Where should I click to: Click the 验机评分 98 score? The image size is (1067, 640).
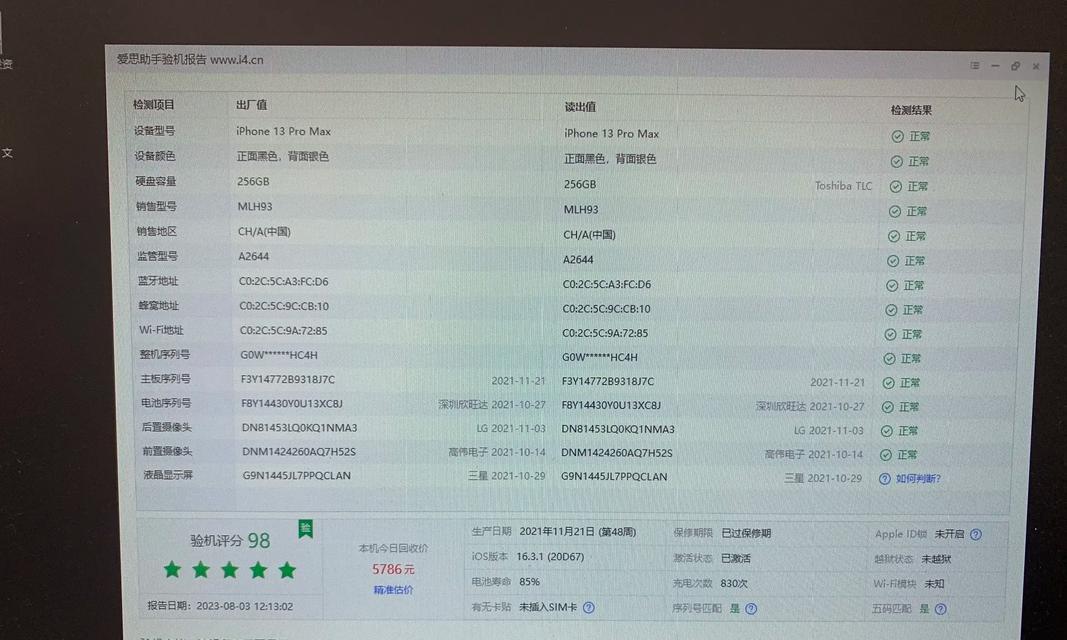pyautogui.click(x=230, y=541)
